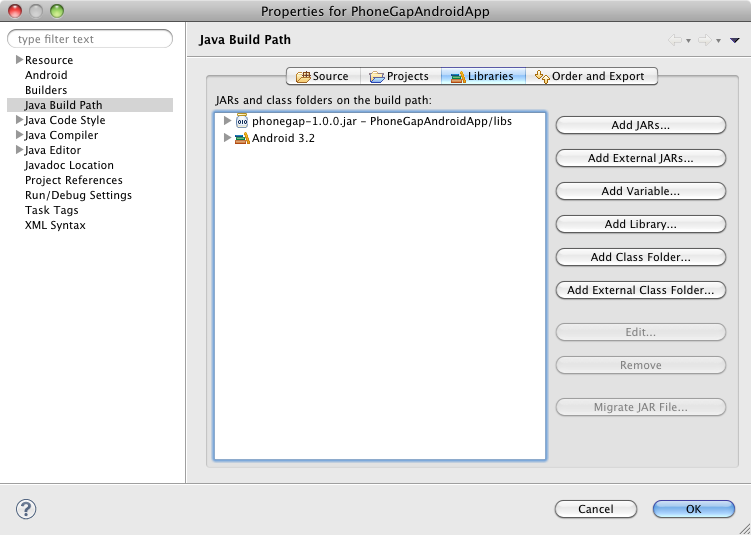Image resolution: width=751 pixels, height=535 pixels.
Task: Select the Java Code Style label
Action: pos(65,120)
